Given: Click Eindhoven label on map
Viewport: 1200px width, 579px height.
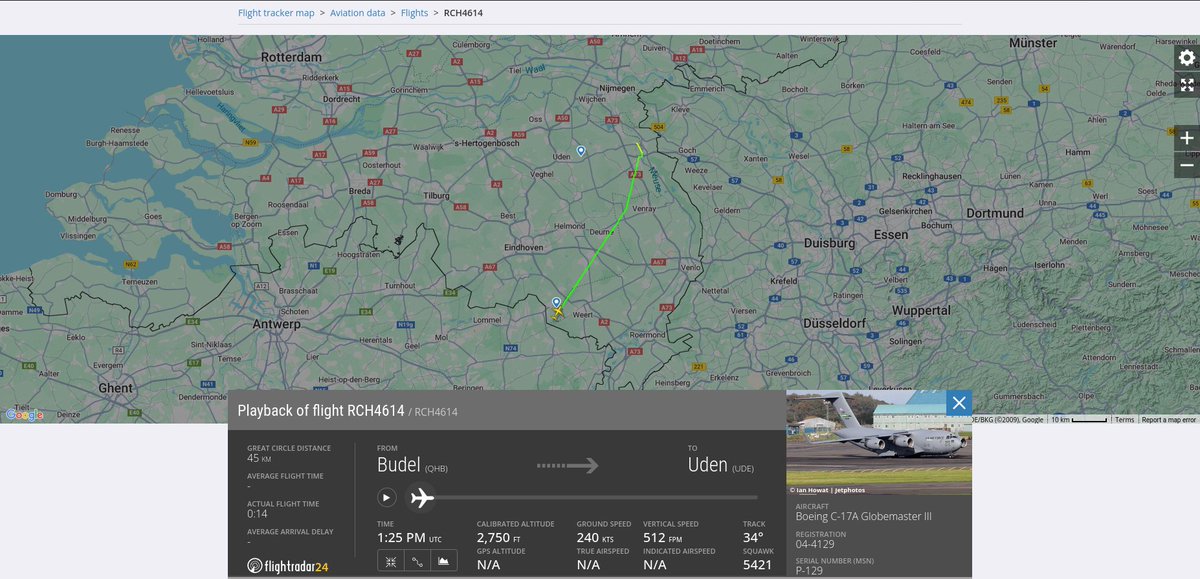Looking at the screenshot, I should tap(523, 247).
